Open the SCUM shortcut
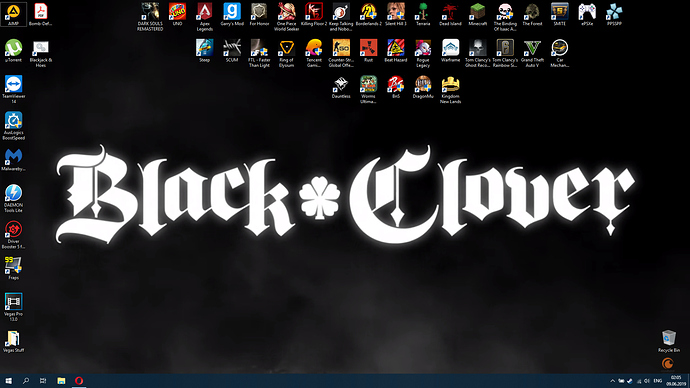690x388 pixels. coord(232,50)
